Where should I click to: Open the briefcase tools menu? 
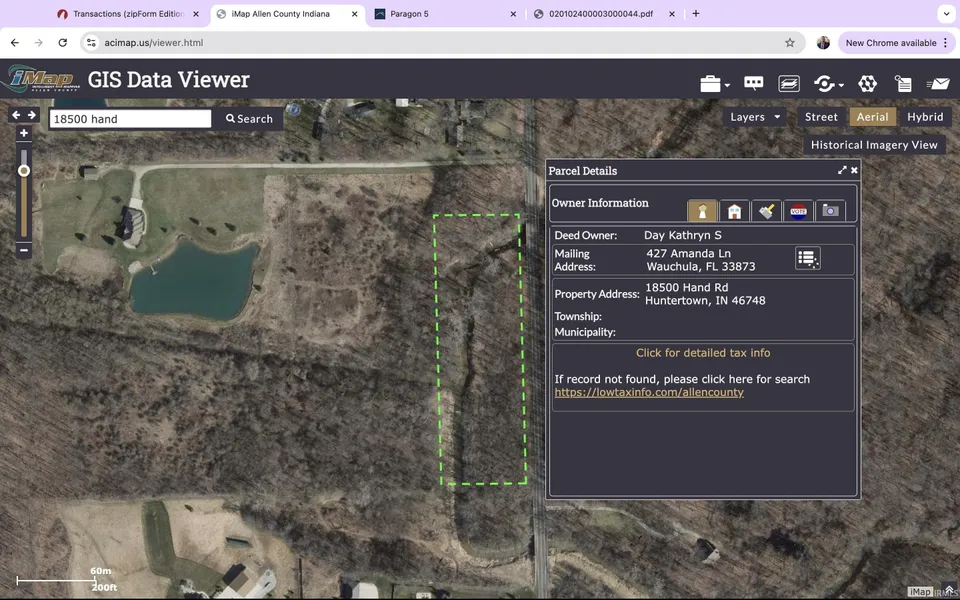713,84
